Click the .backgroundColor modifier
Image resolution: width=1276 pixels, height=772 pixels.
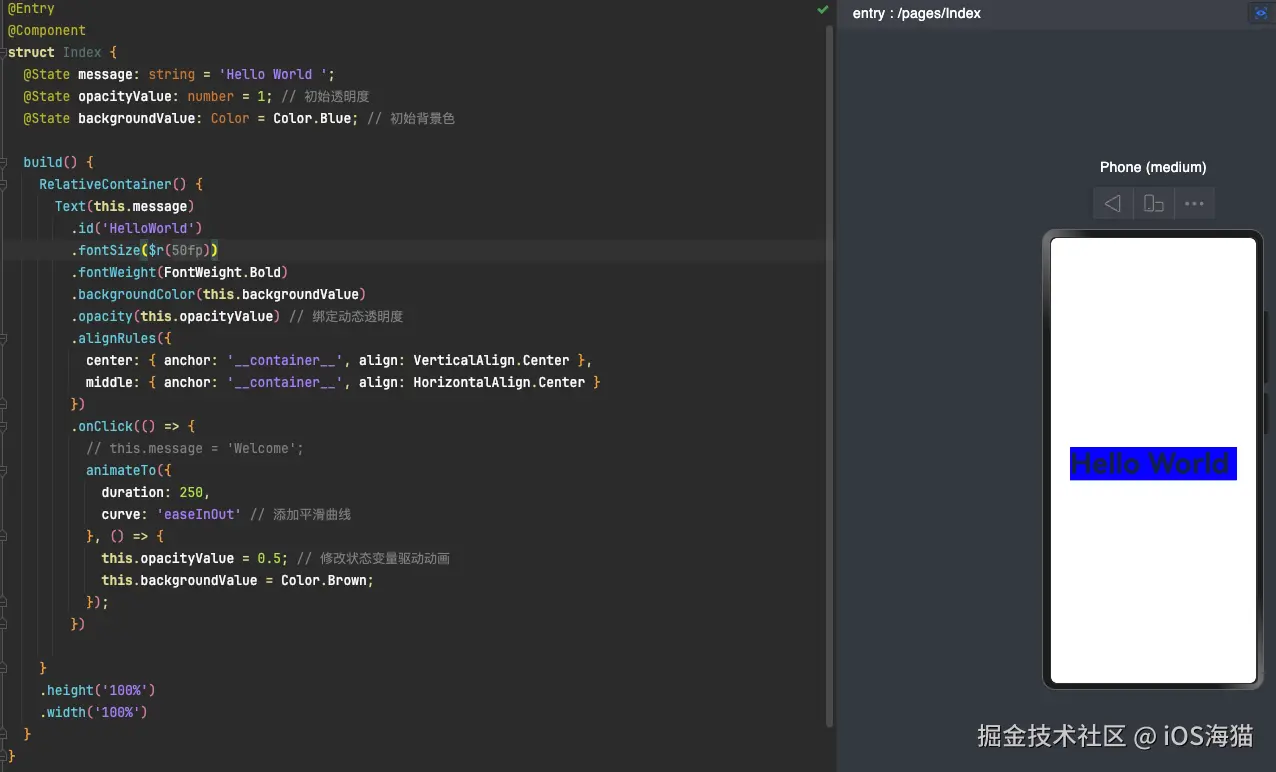tap(132, 294)
